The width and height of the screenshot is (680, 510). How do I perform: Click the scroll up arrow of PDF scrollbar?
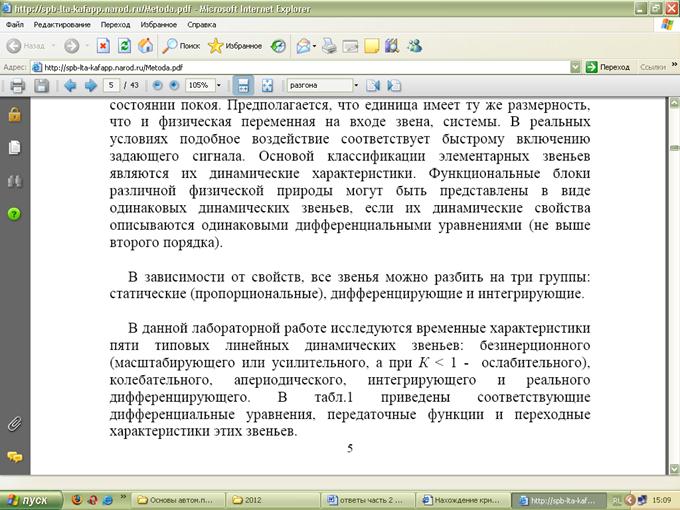(x=674, y=103)
